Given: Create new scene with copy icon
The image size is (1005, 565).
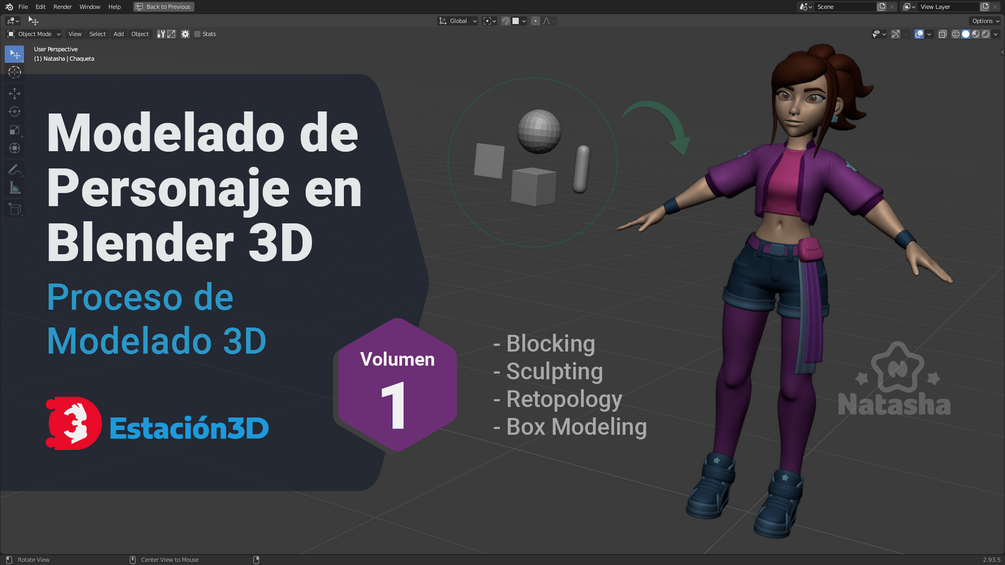Looking at the screenshot, I should (x=882, y=6).
